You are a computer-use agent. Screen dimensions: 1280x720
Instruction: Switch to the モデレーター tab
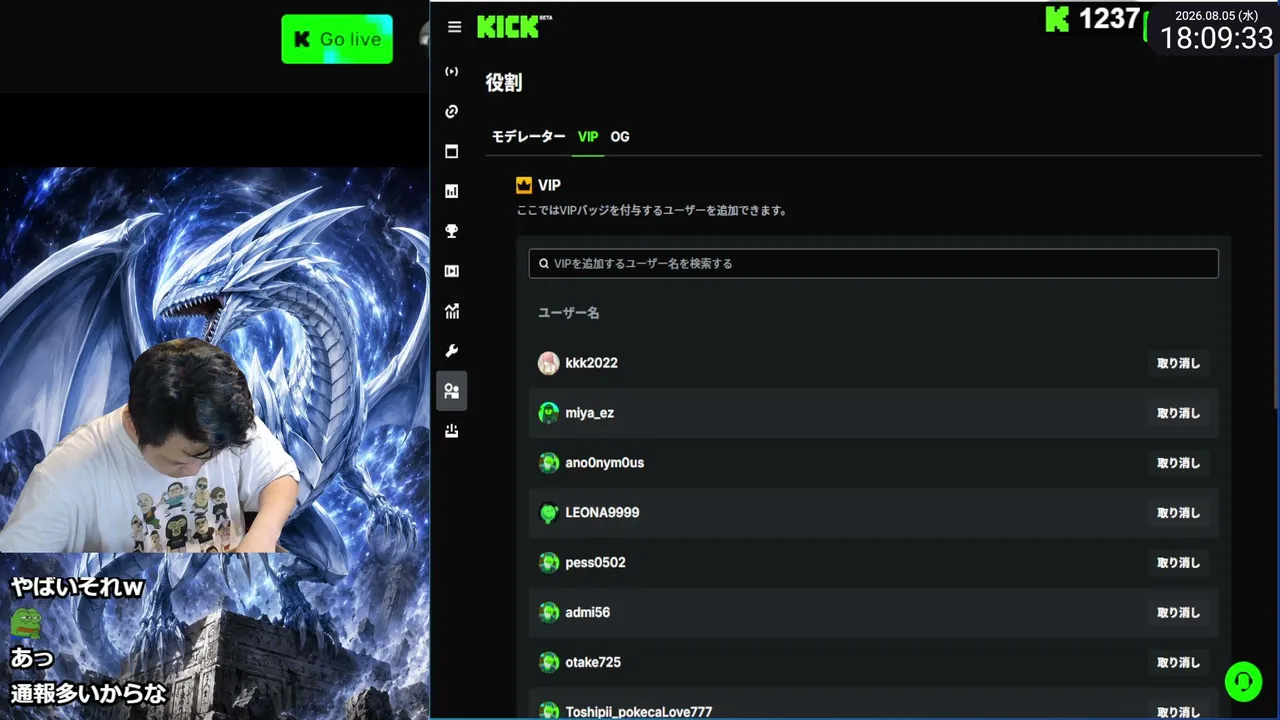point(528,137)
